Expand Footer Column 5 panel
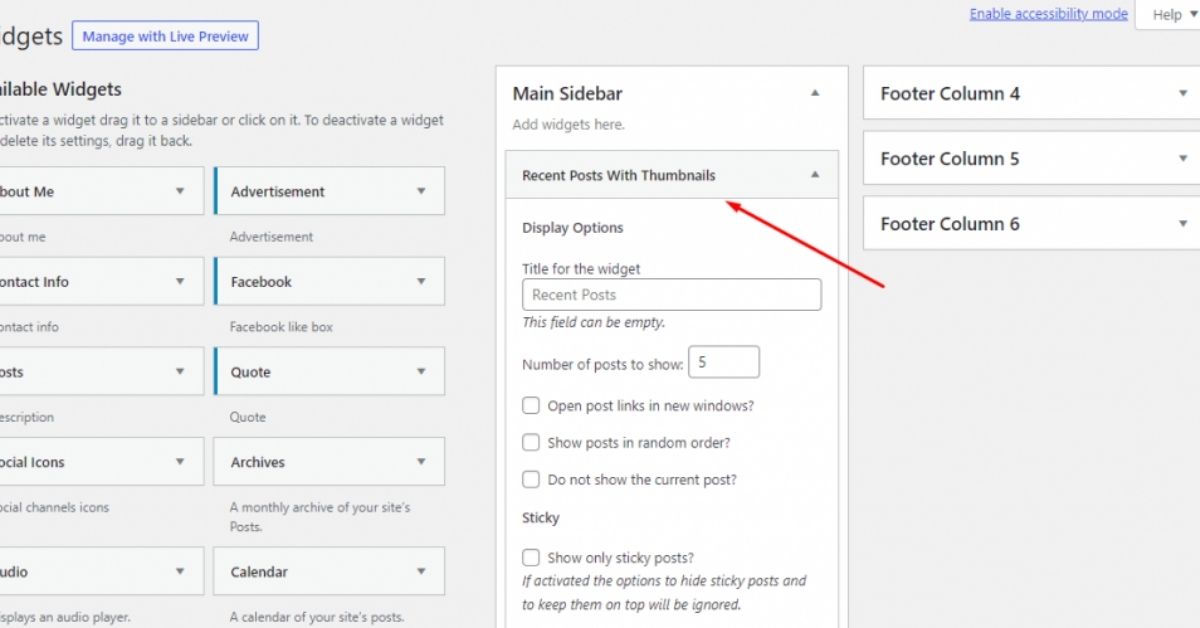Viewport: 1200px width, 628px height. click(x=1183, y=158)
